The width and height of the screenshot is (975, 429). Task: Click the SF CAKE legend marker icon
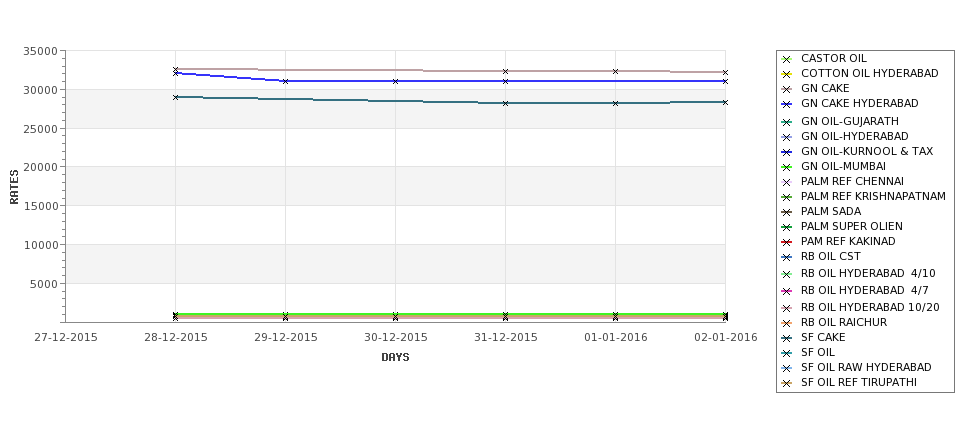pyautogui.click(x=787, y=338)
